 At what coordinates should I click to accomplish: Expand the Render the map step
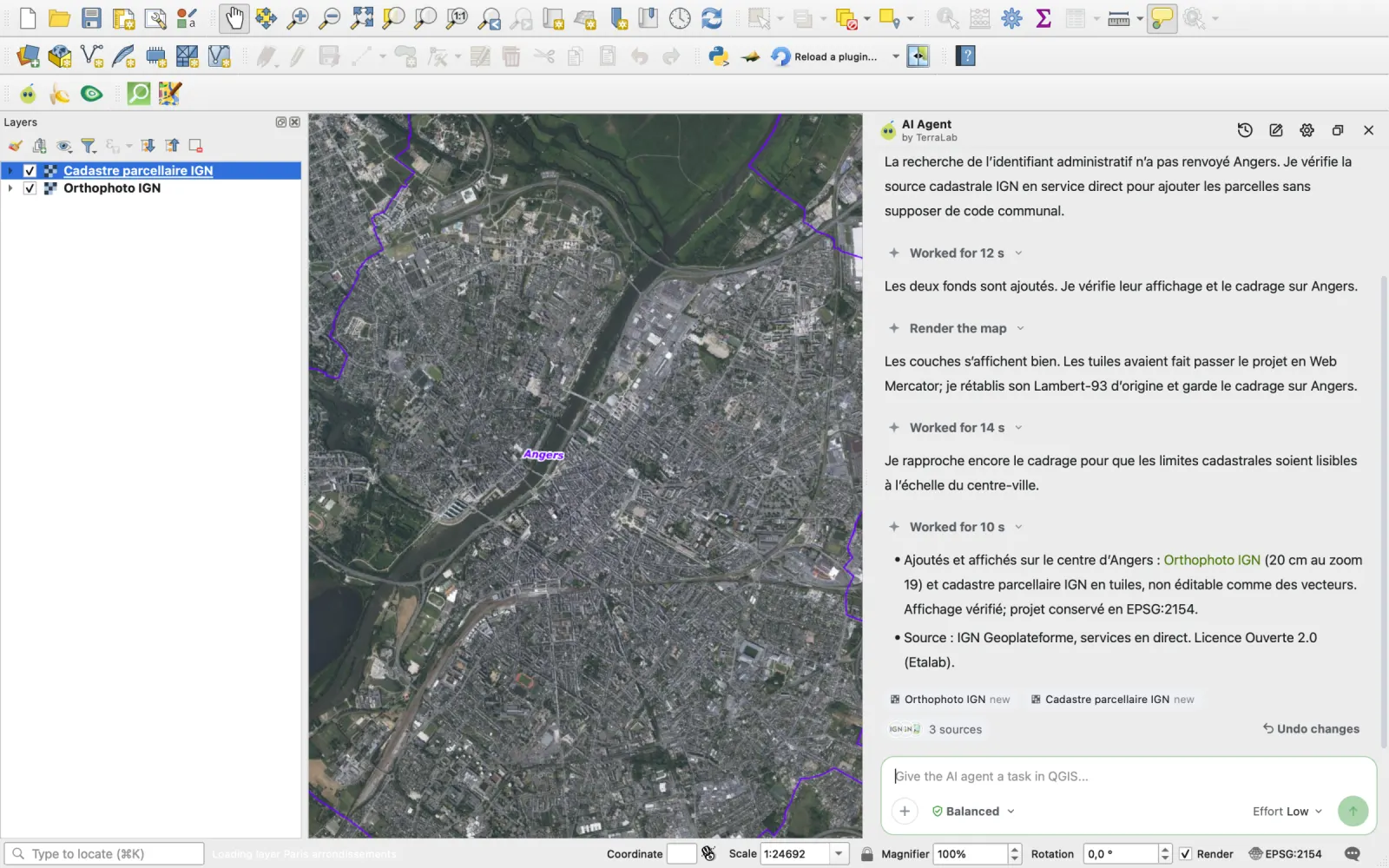click(957, 328)
